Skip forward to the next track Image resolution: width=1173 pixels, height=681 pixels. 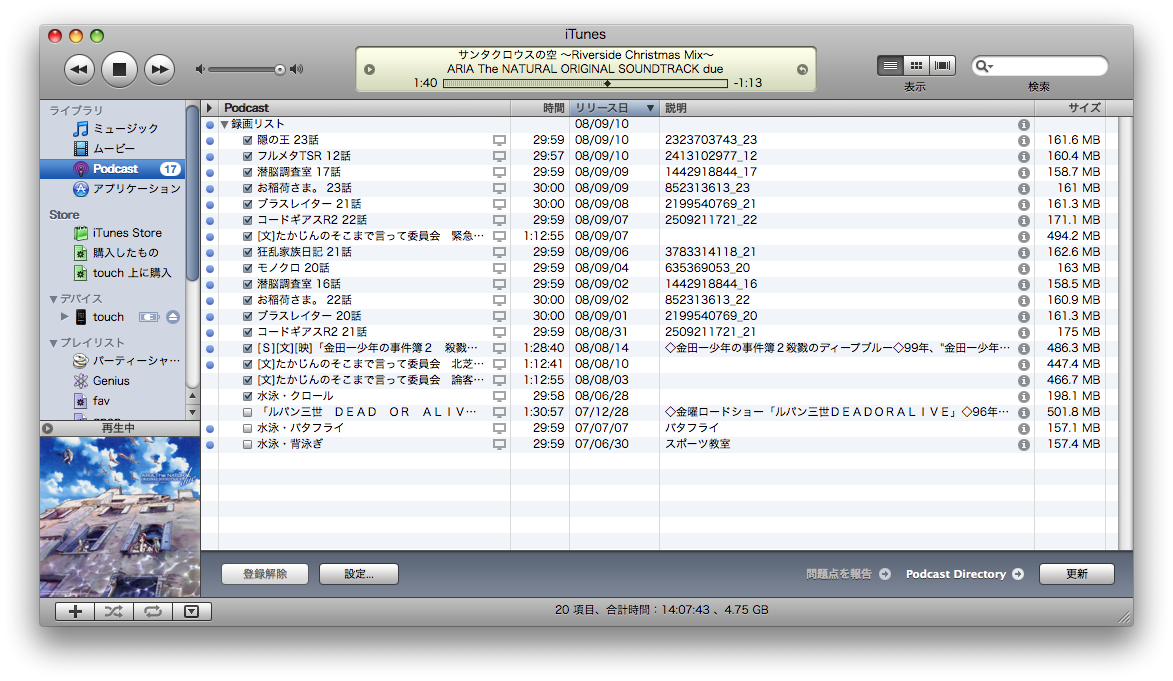(159, 70)
